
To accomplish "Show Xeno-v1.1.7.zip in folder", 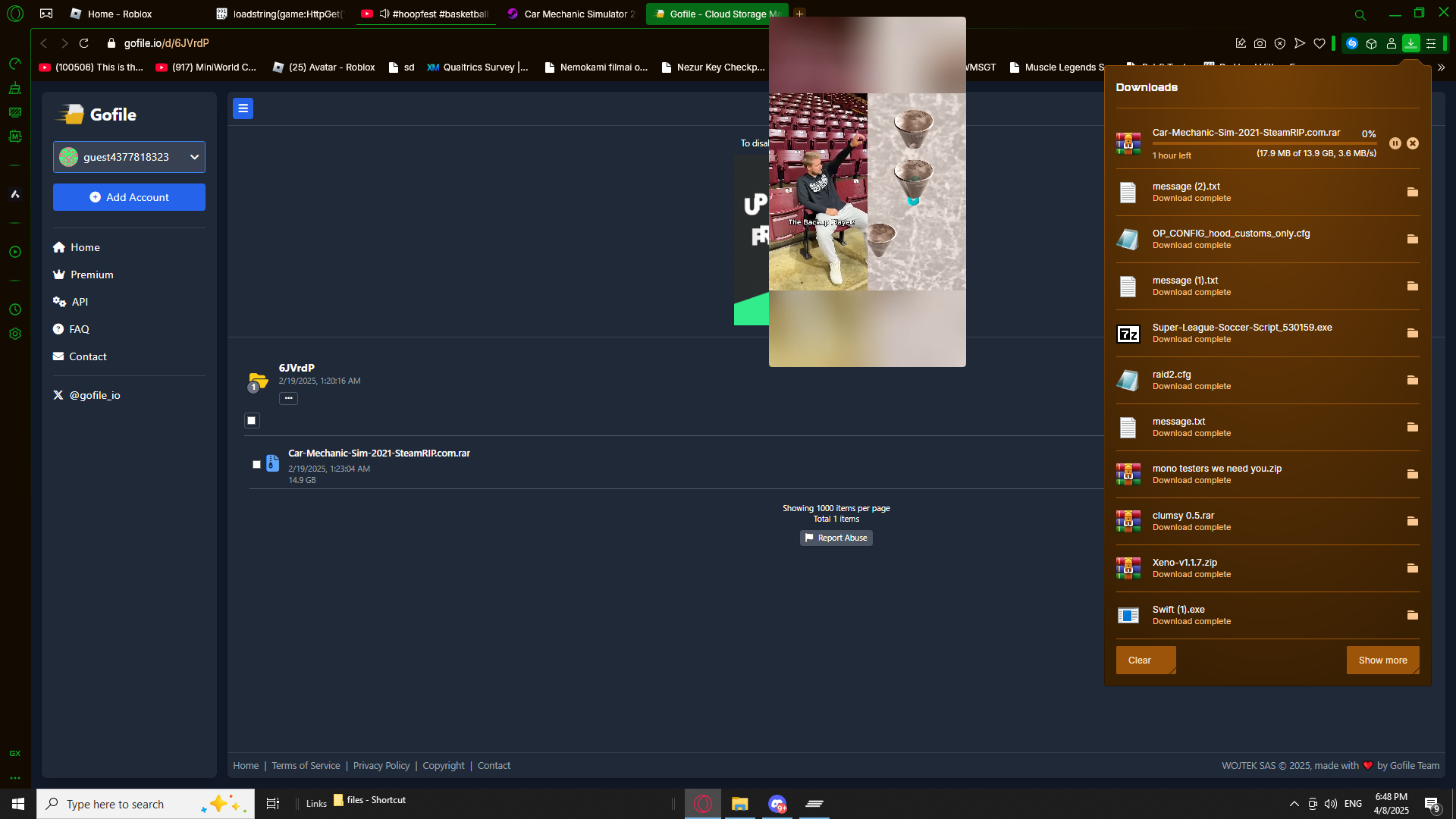I will coord(1412,568).
